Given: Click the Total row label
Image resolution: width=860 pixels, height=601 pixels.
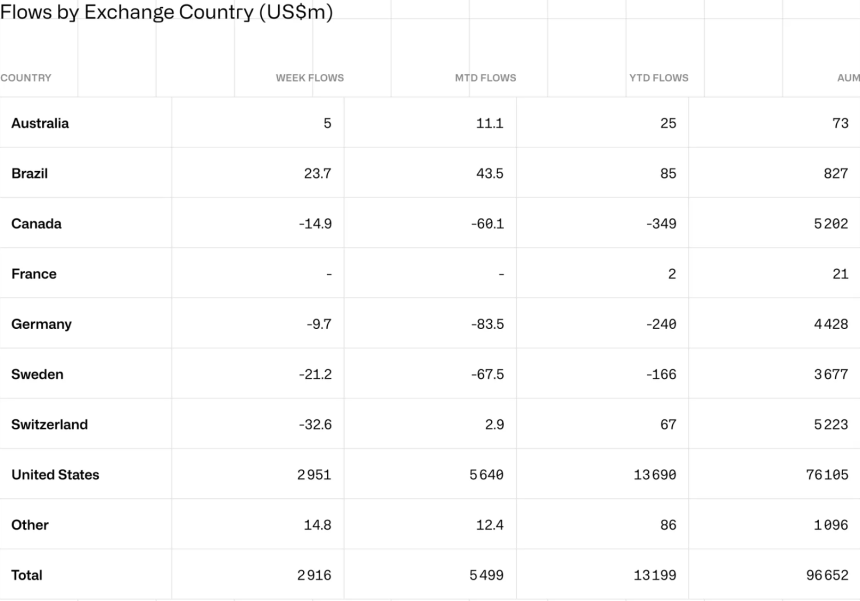Looking at the screenshot, I should coord(27,575).
